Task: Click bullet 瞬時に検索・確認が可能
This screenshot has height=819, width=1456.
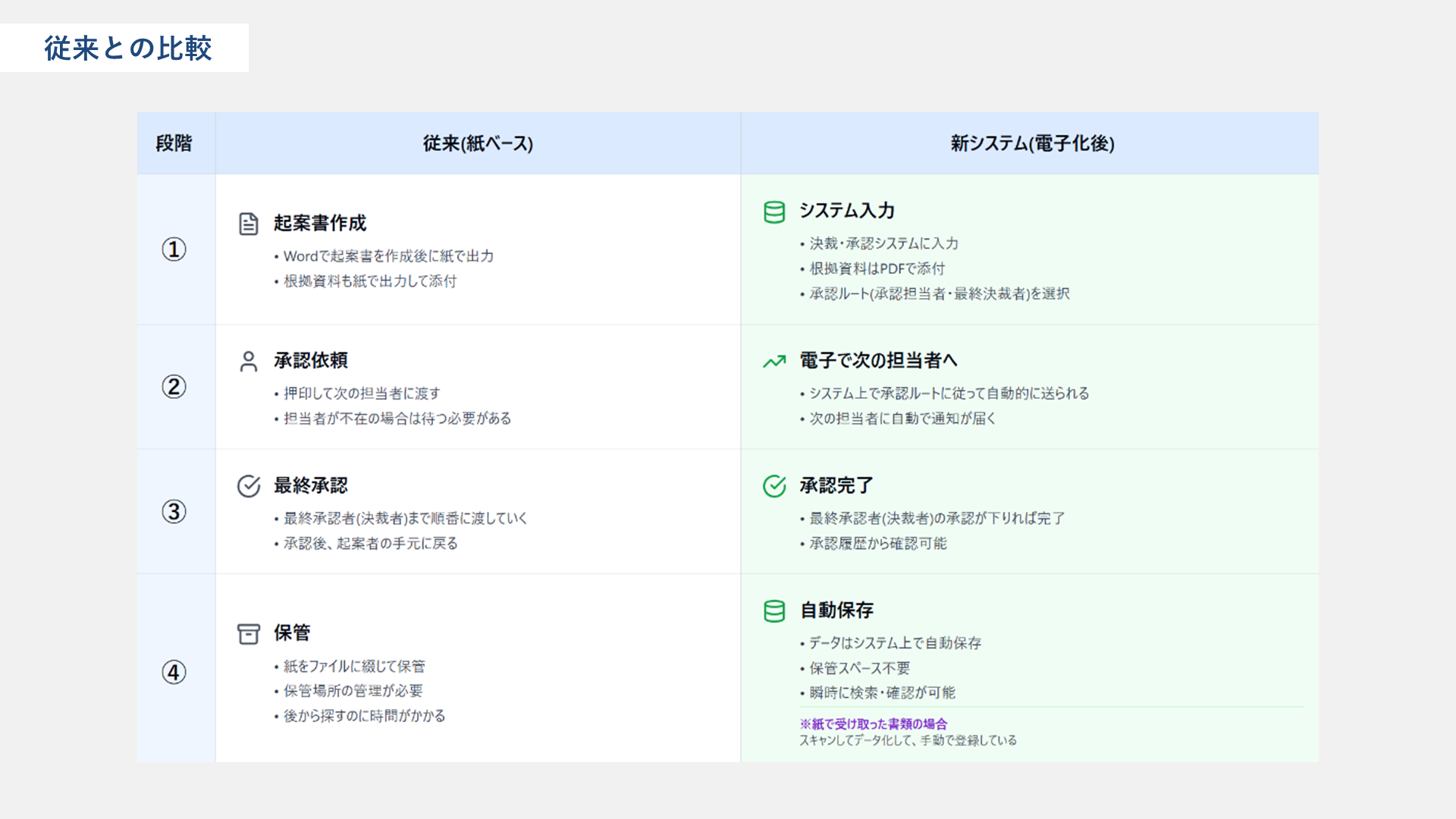Action: point(878,692)
